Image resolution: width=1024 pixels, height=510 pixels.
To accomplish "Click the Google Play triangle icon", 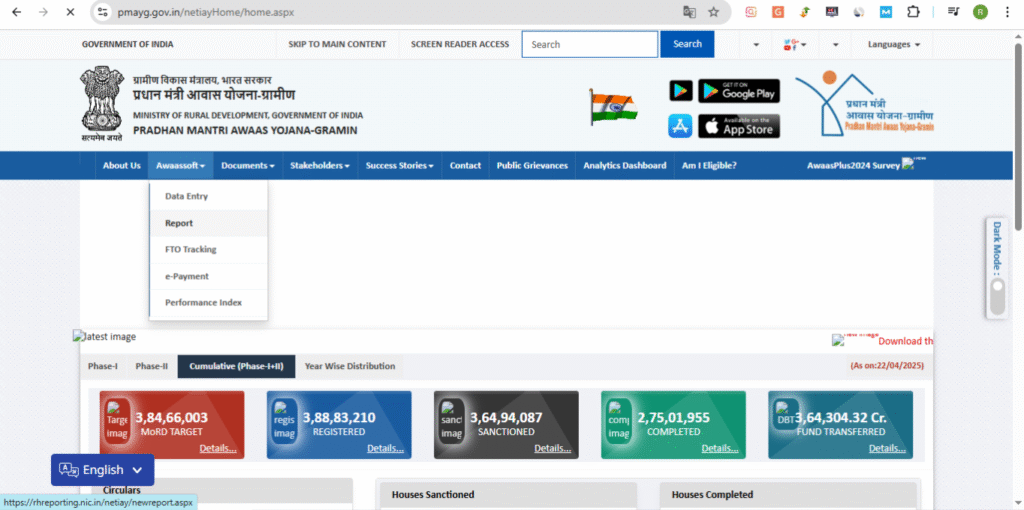I will pyautogui.click(x=680, y=91).
